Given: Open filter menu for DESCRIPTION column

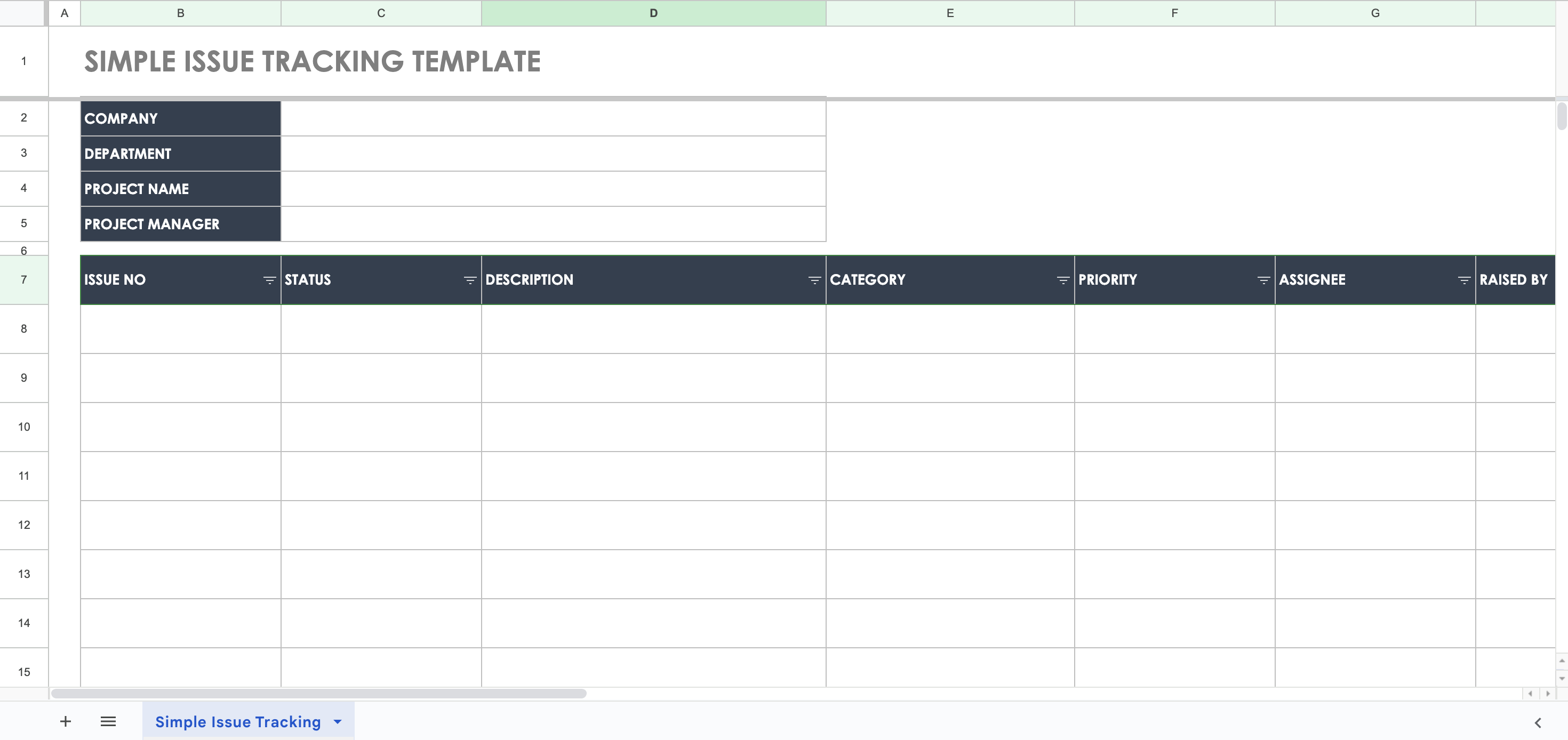Looking at the screenshot, I should point(814,280).
